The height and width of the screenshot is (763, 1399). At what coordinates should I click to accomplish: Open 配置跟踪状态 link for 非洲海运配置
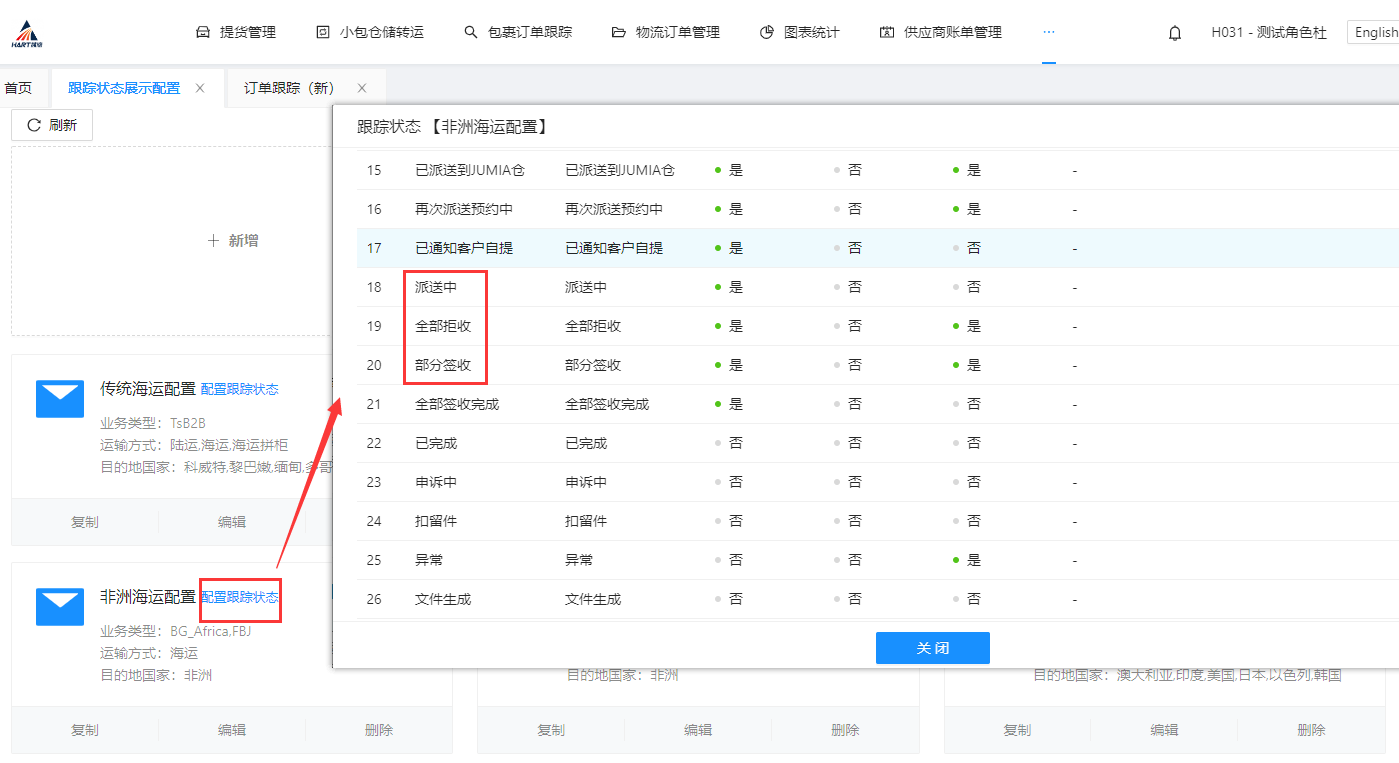point(240,597)
